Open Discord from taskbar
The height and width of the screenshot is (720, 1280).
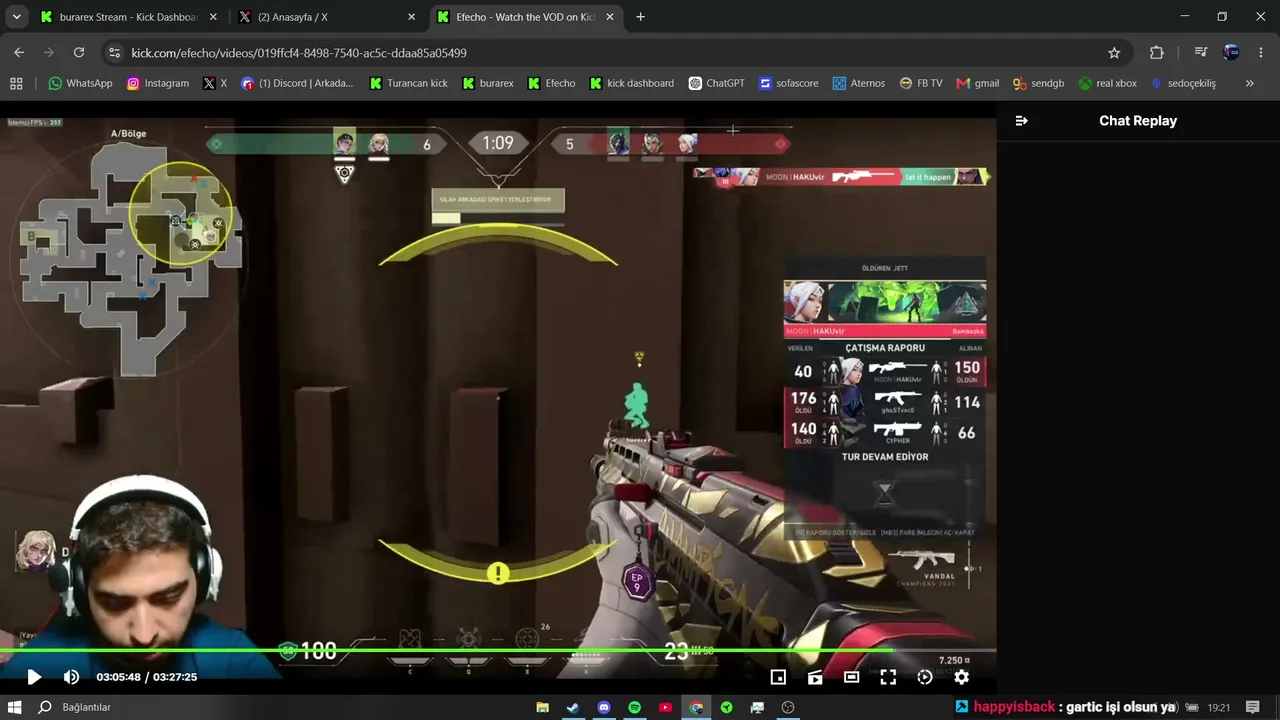604,707
